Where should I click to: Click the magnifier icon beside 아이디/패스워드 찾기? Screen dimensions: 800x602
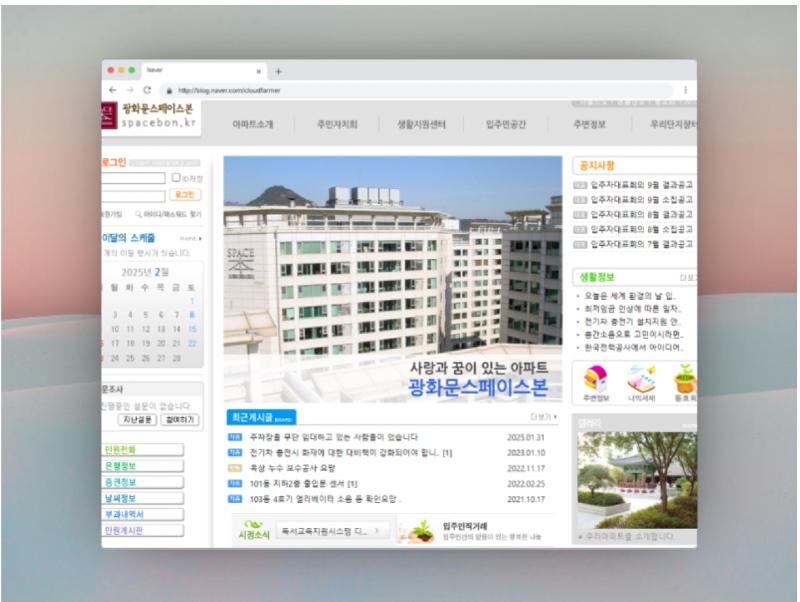pos(138,214)
